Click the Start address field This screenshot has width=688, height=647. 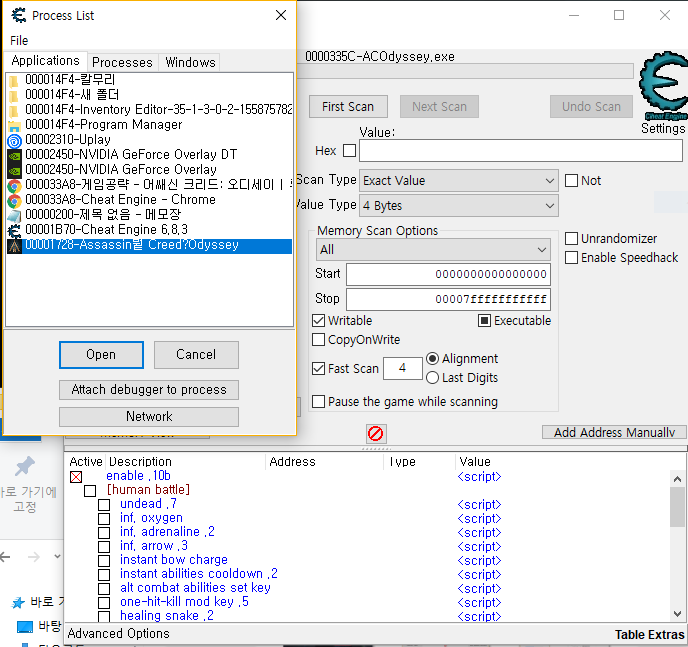(448, 275)
